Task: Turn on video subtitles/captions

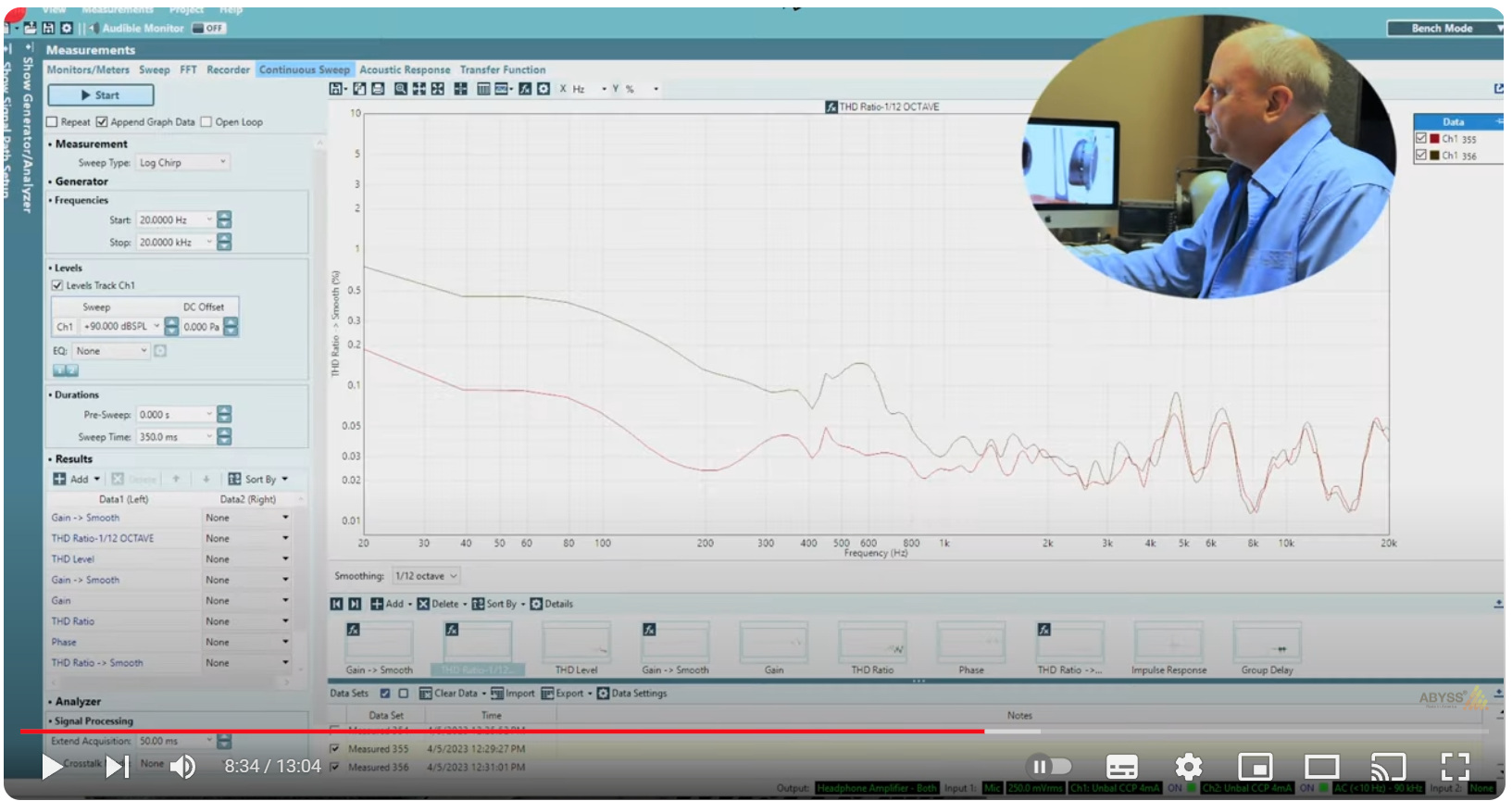Action: pos(1121,767)
